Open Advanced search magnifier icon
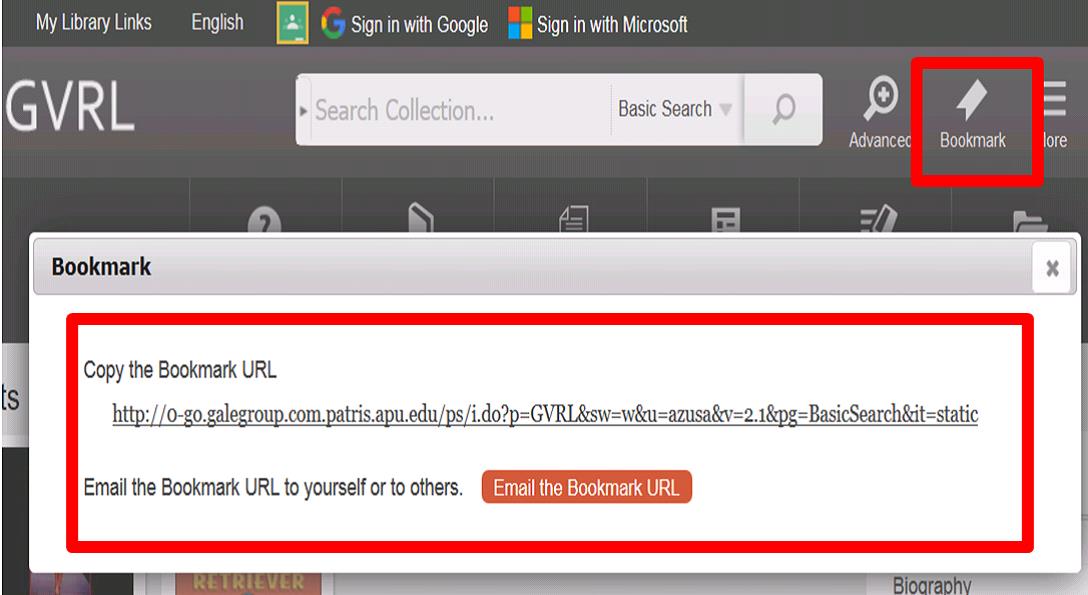Screen dimensions: 1088x595 click(x=881, y=99)
